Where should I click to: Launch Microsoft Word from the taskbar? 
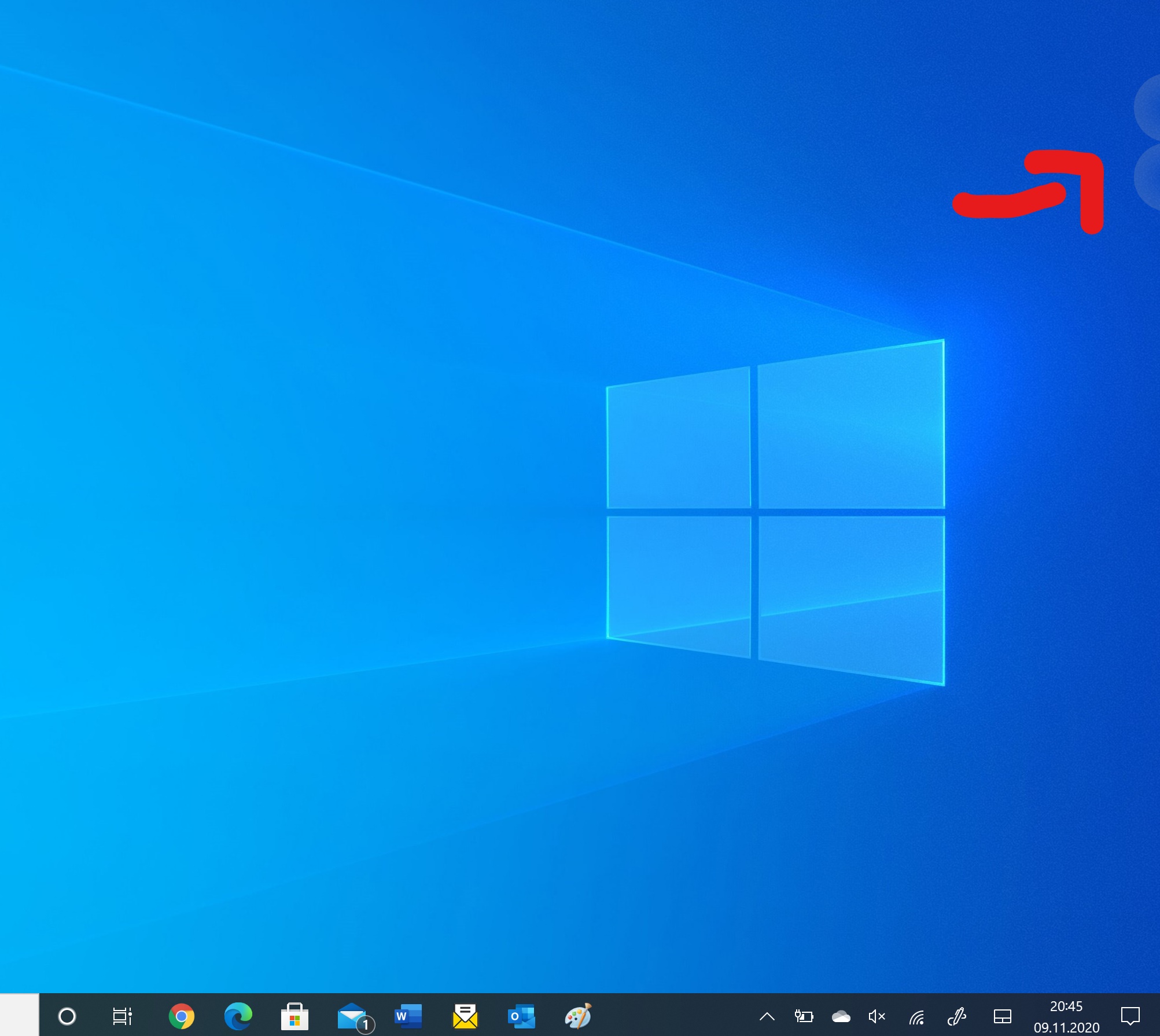pyautogui.click(x=408, y=1016)
